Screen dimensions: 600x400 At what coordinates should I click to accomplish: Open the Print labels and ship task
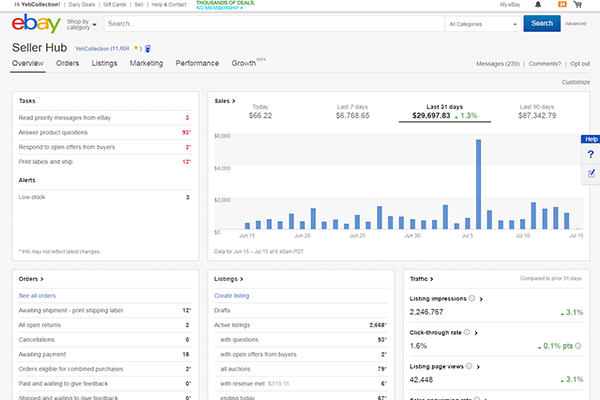tap(105, 162)
